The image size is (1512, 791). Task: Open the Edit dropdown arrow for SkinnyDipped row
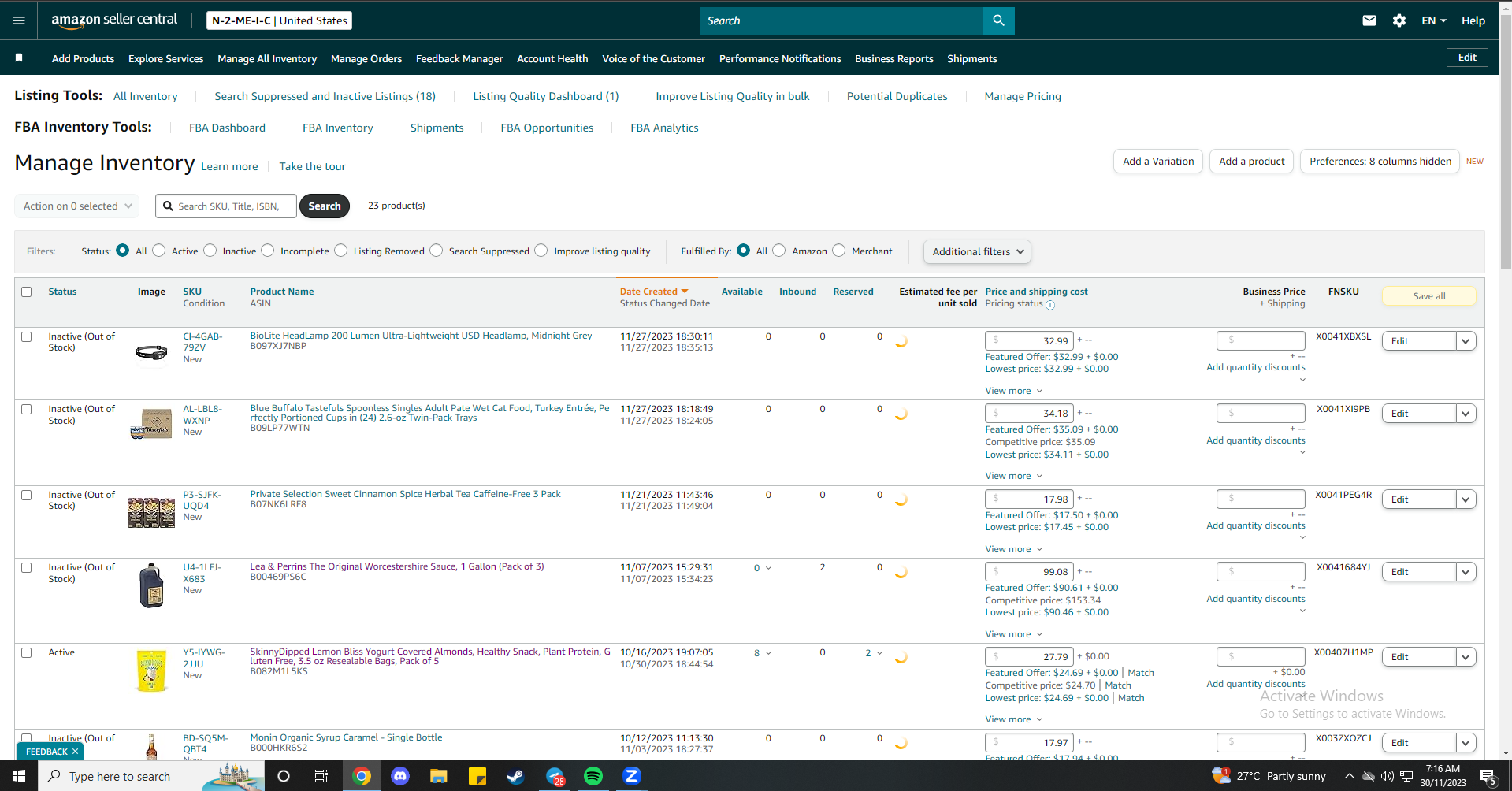tap(1466, 657)
